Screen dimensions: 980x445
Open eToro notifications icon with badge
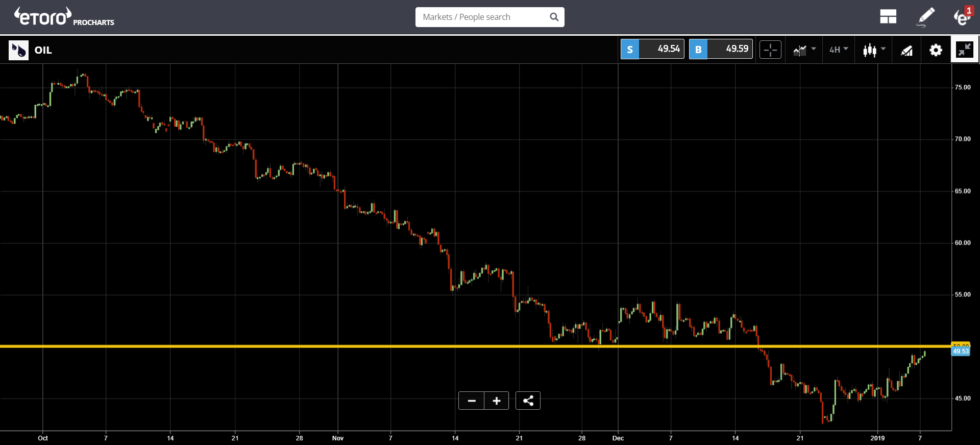tap(962, 17)
